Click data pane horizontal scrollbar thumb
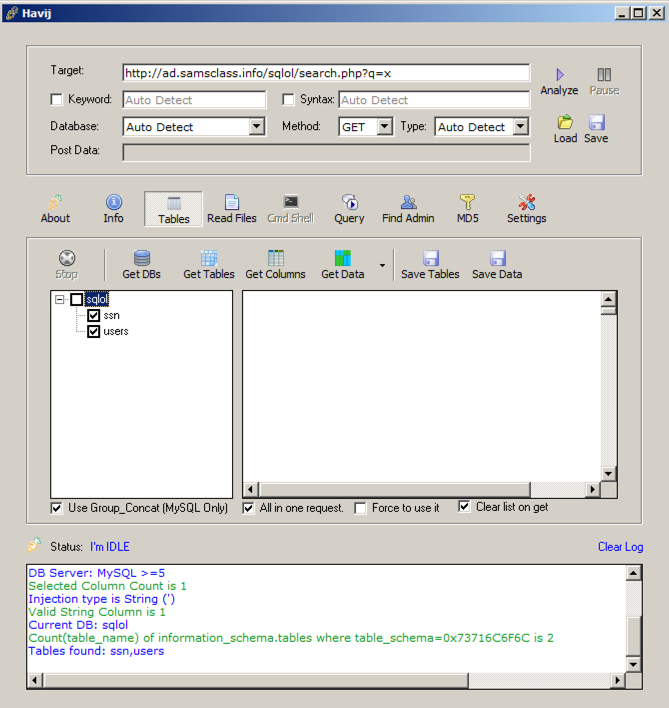This screenshot has height=708, width=669. click(395, 489)
